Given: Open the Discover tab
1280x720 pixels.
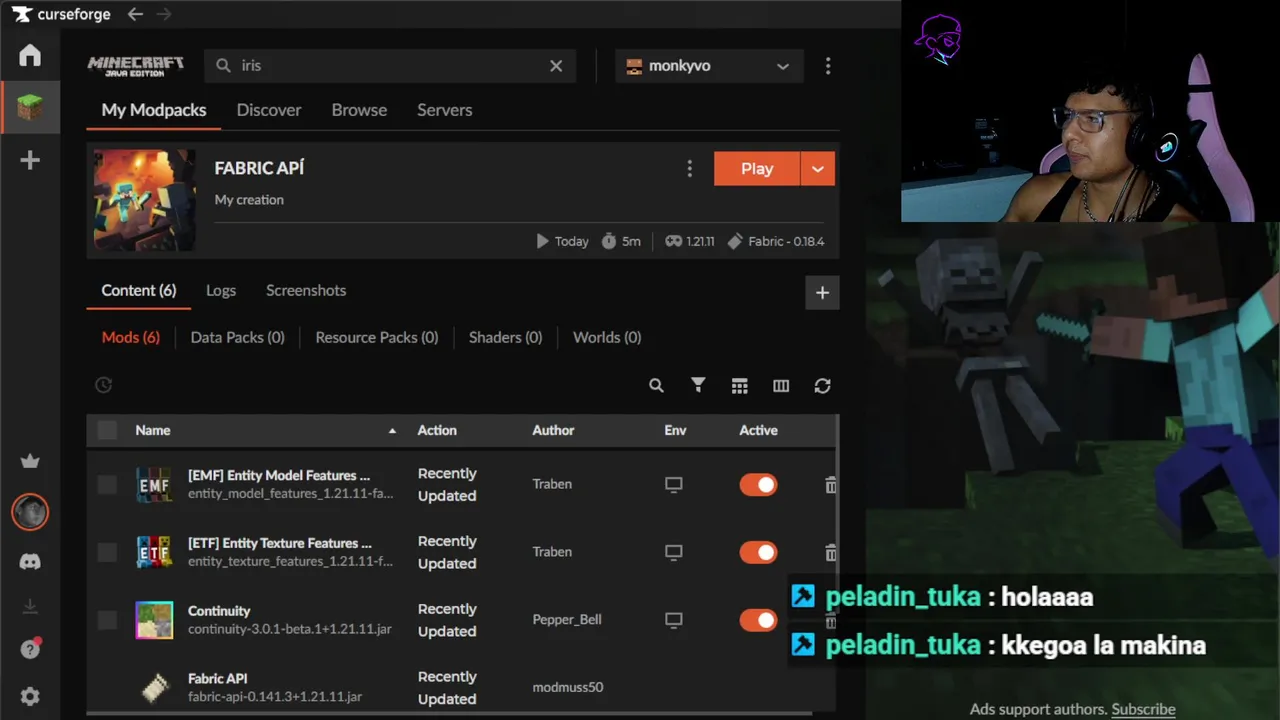Looking at the screenshot, I should tap(269, 110).
